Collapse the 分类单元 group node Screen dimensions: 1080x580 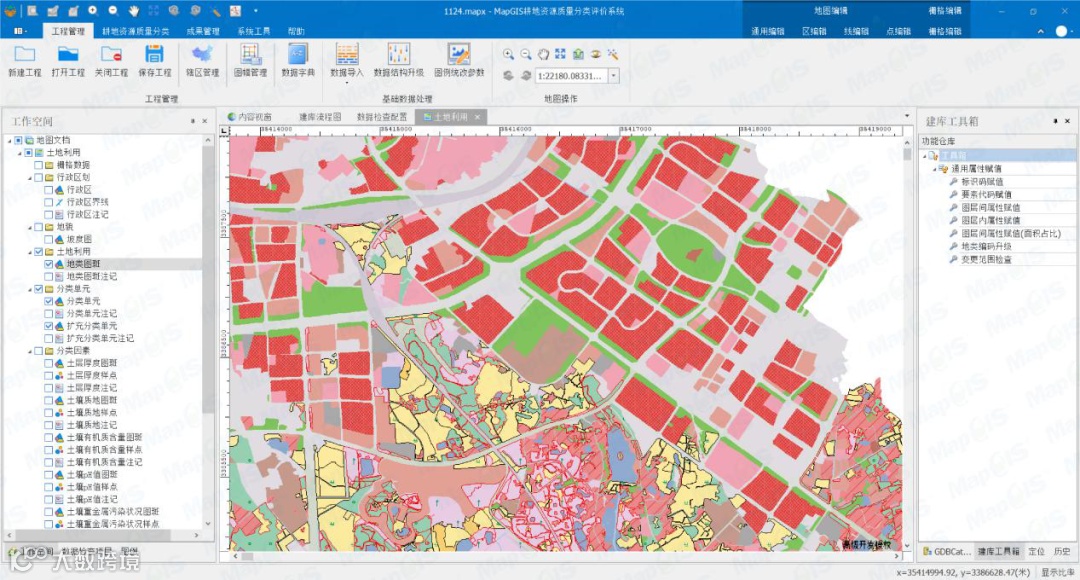pos(30,289)
